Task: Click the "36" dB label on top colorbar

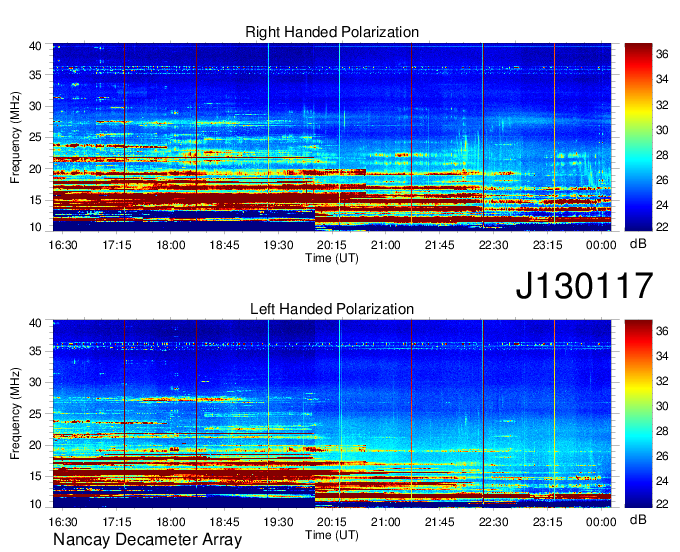Action: [662, 54]
